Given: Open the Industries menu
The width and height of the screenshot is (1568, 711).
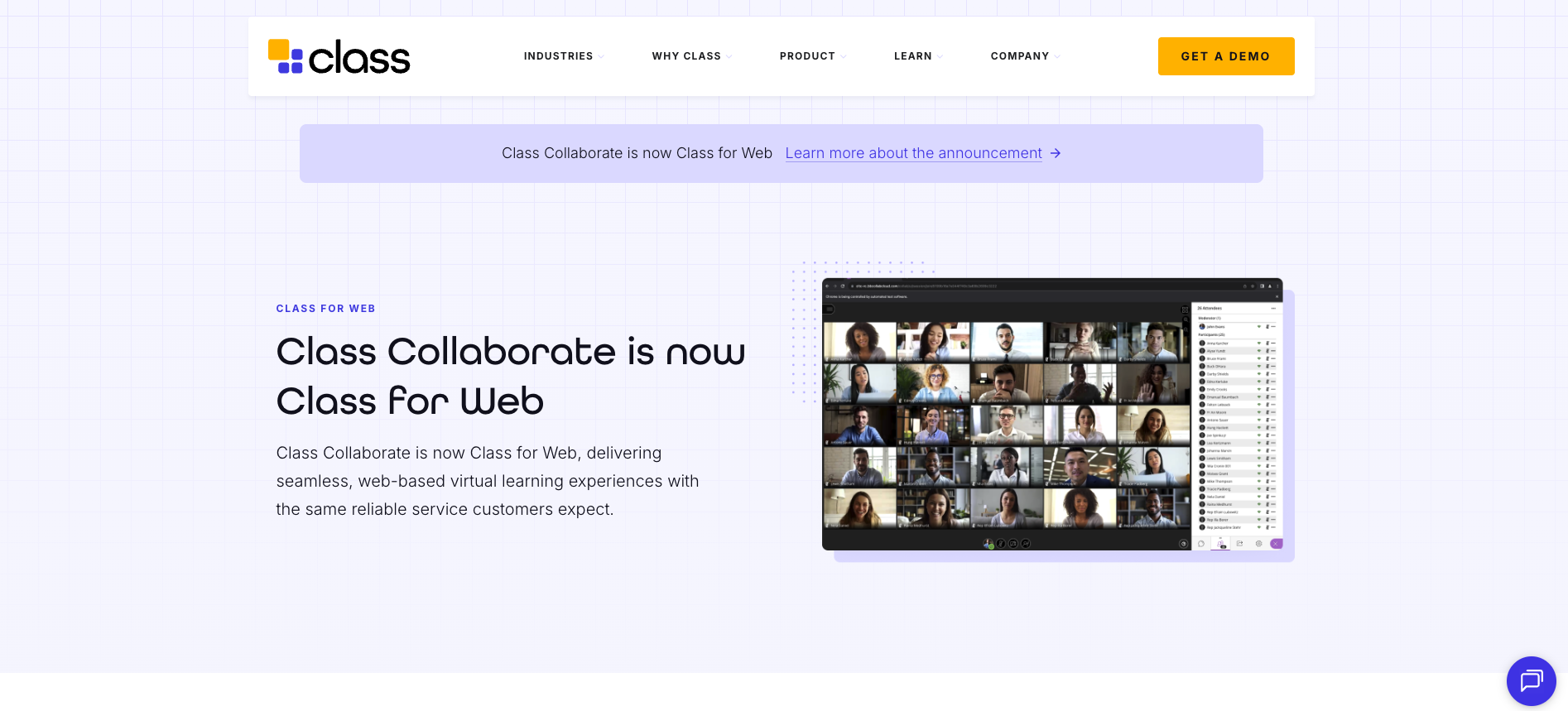Looking at the screenshot, I should [x=558, y=56].
